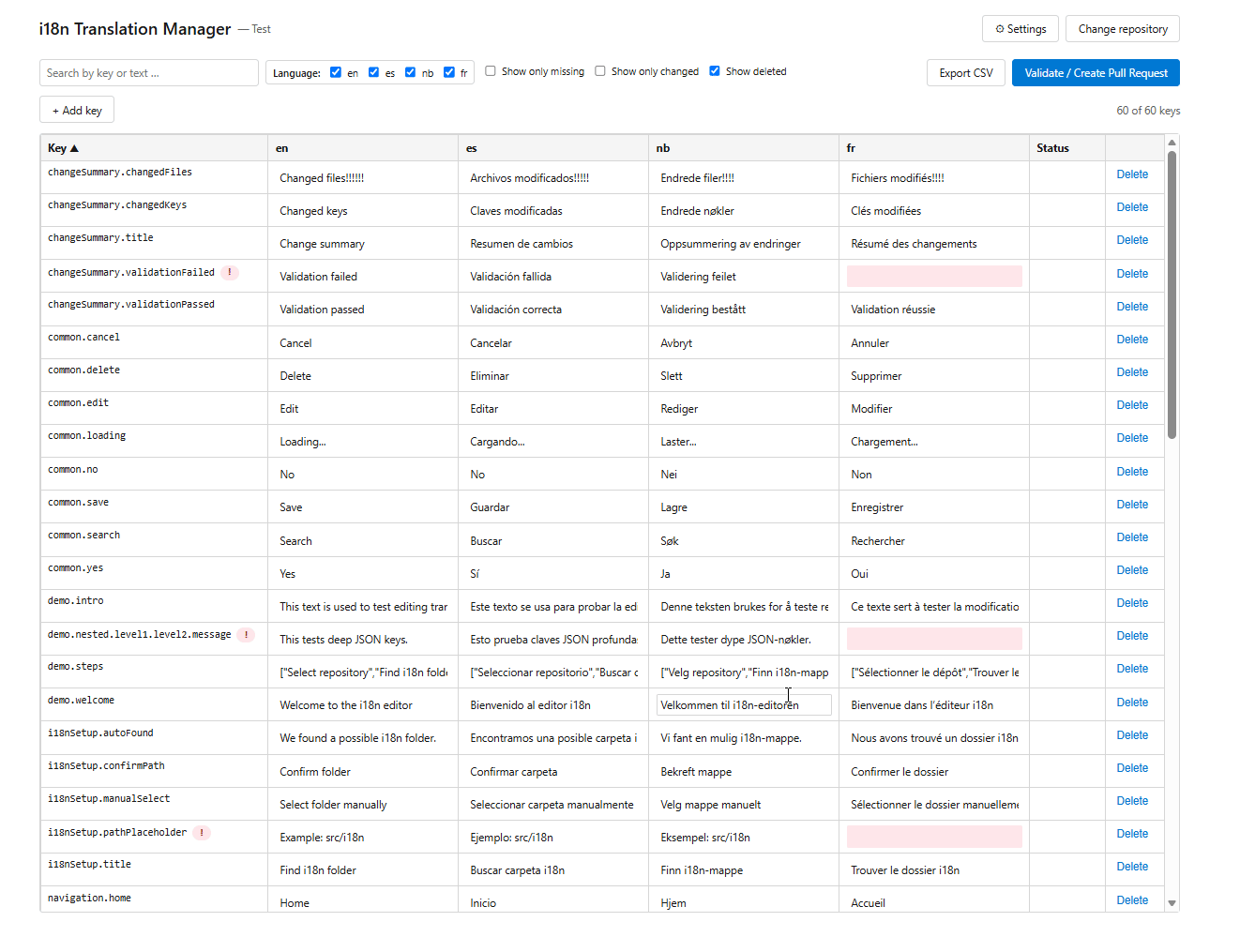Focus the Search by key or text field
The width and height of the screenshot is (1255, 952).
click(x=149, y=73)
